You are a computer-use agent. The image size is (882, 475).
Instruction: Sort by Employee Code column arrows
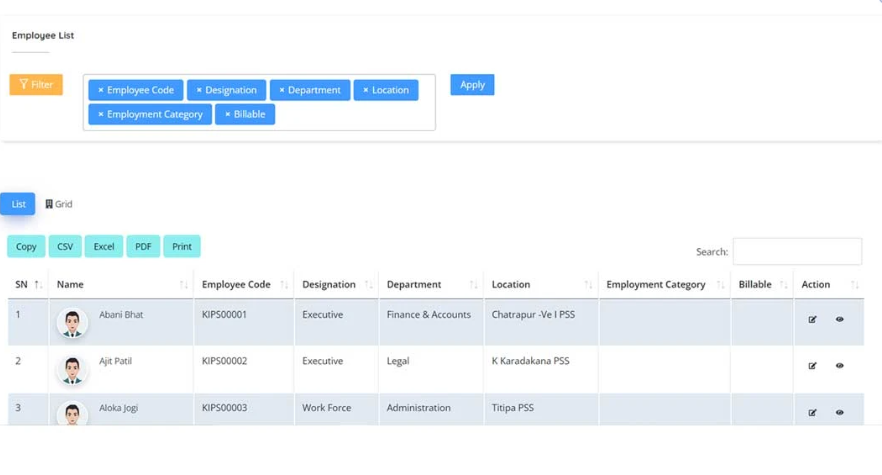tap(284, 285)
